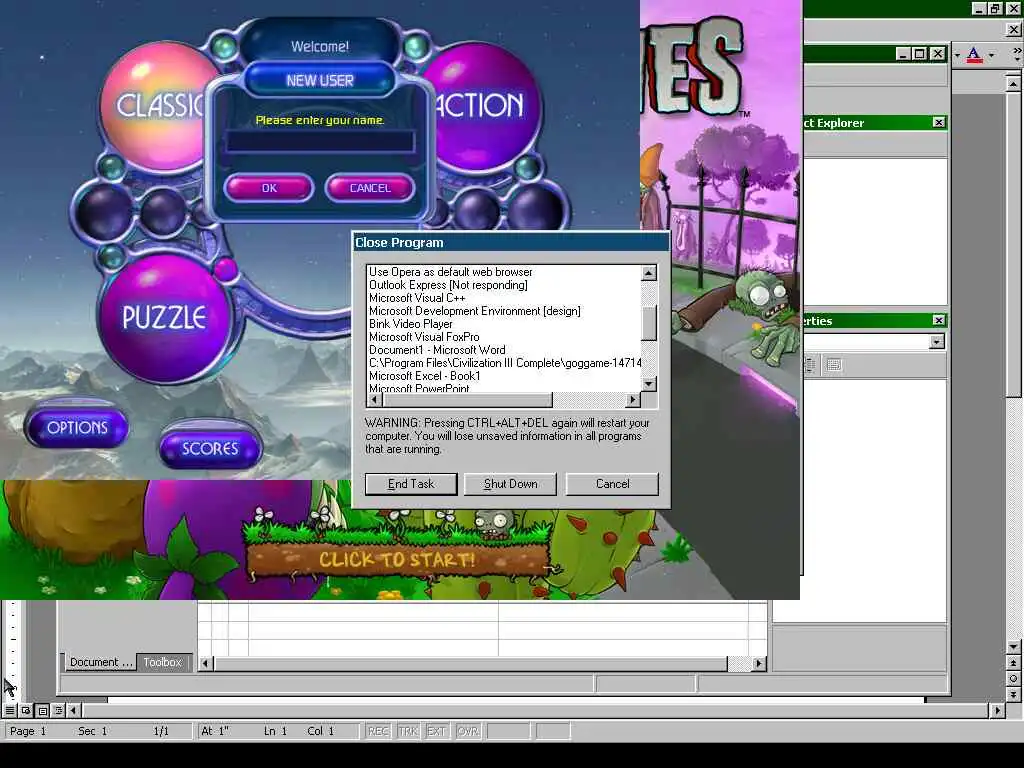
Task: Toggle OVR overtype mode in status bar
Action: (x=468, y=731)
